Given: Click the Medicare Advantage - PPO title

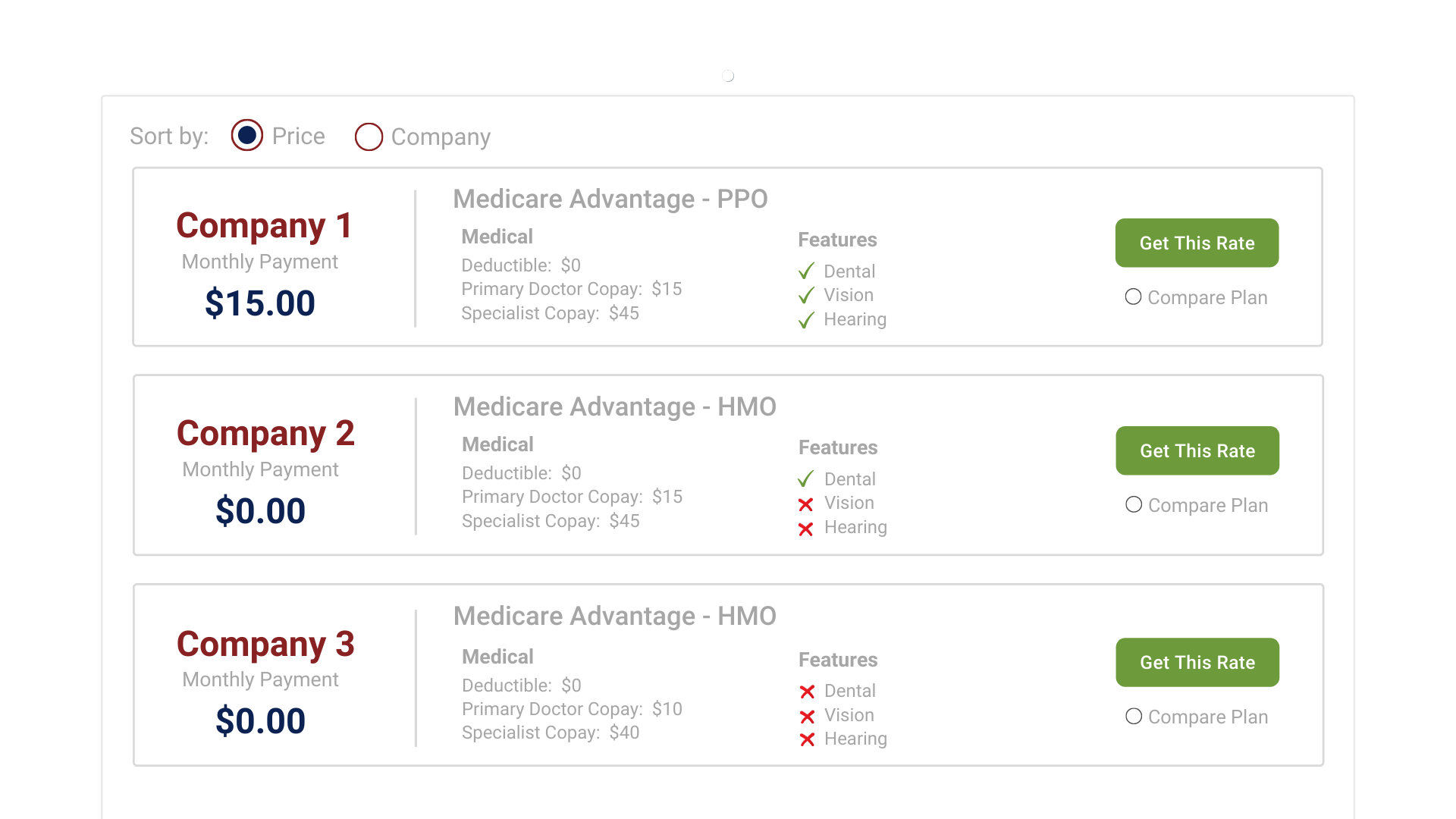Looking at the screenshot, I should [610, 199].
